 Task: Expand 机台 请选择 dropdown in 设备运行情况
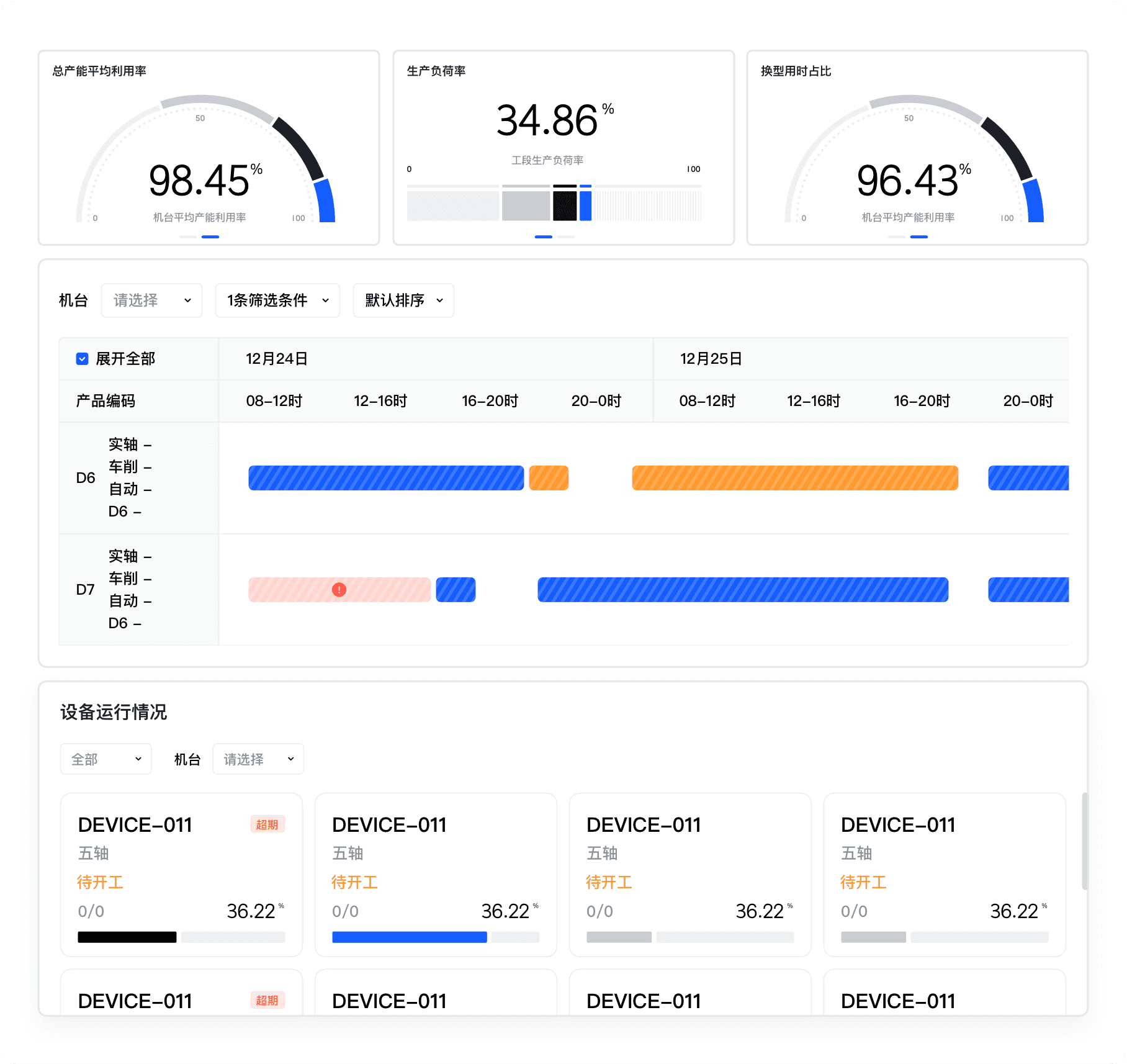point(258,759)
